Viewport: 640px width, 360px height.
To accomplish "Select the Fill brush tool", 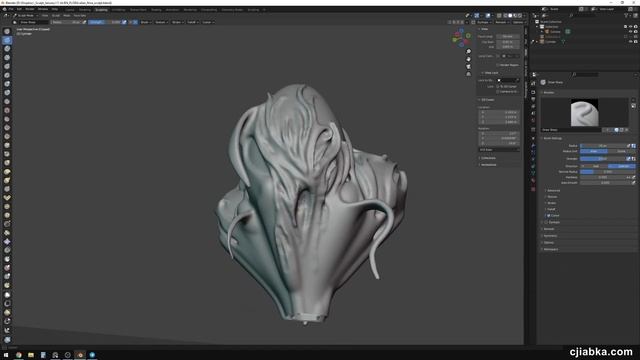I will [7, 128].
